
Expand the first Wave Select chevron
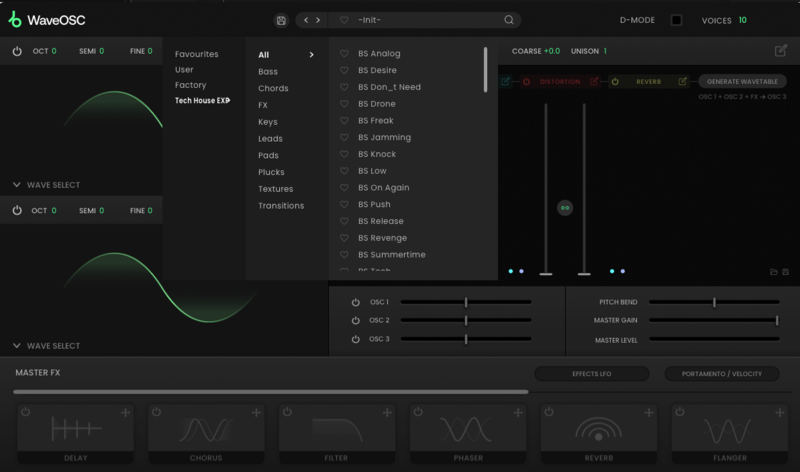(17, 185)
